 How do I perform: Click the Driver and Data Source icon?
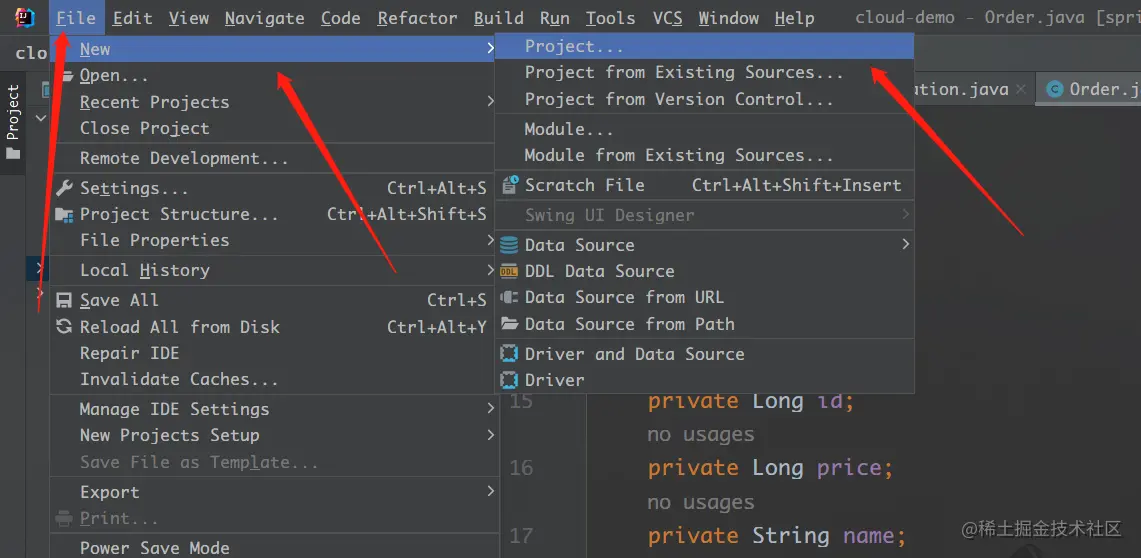point(509,354)
